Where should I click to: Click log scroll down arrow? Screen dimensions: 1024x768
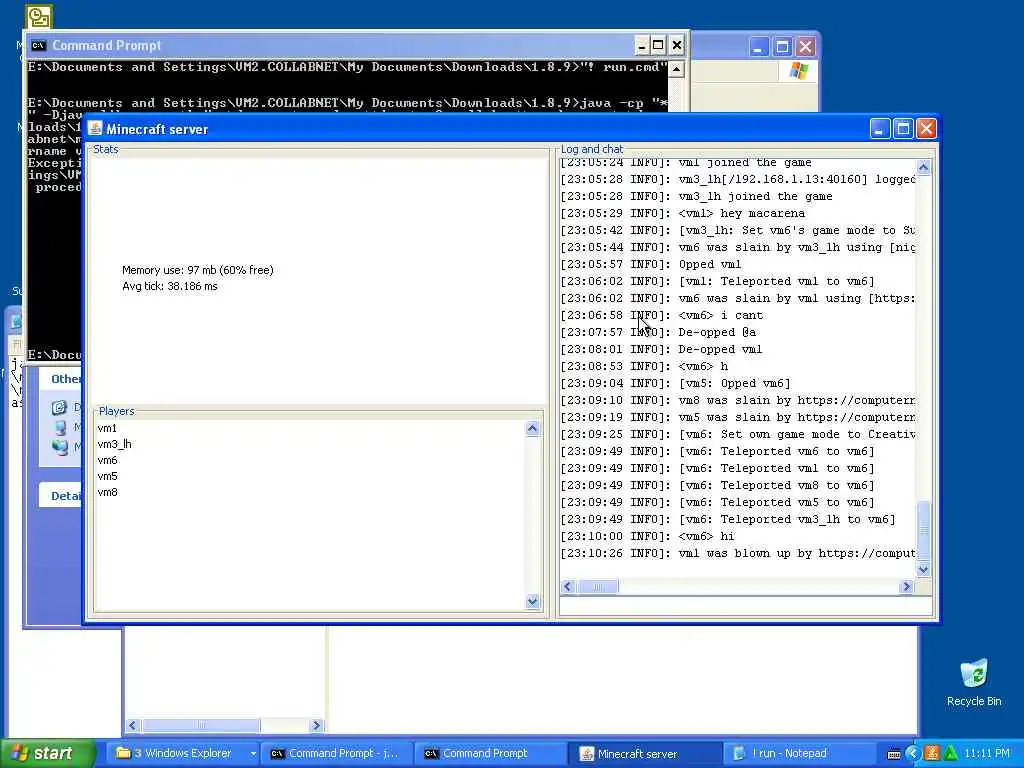pyautogui.click(x=923, y=569)
